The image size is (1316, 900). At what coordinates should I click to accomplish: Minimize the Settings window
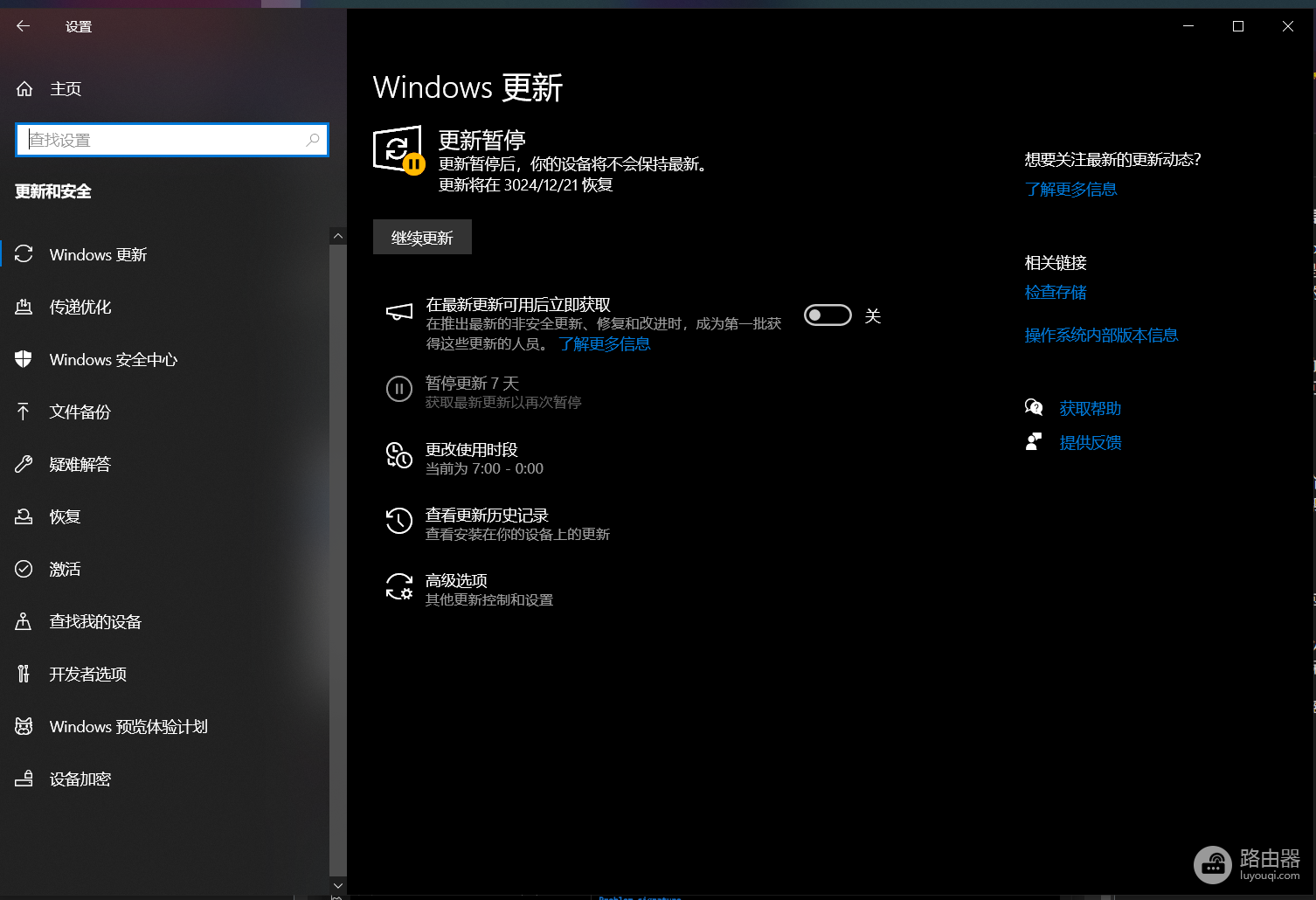pos(1188,26)
